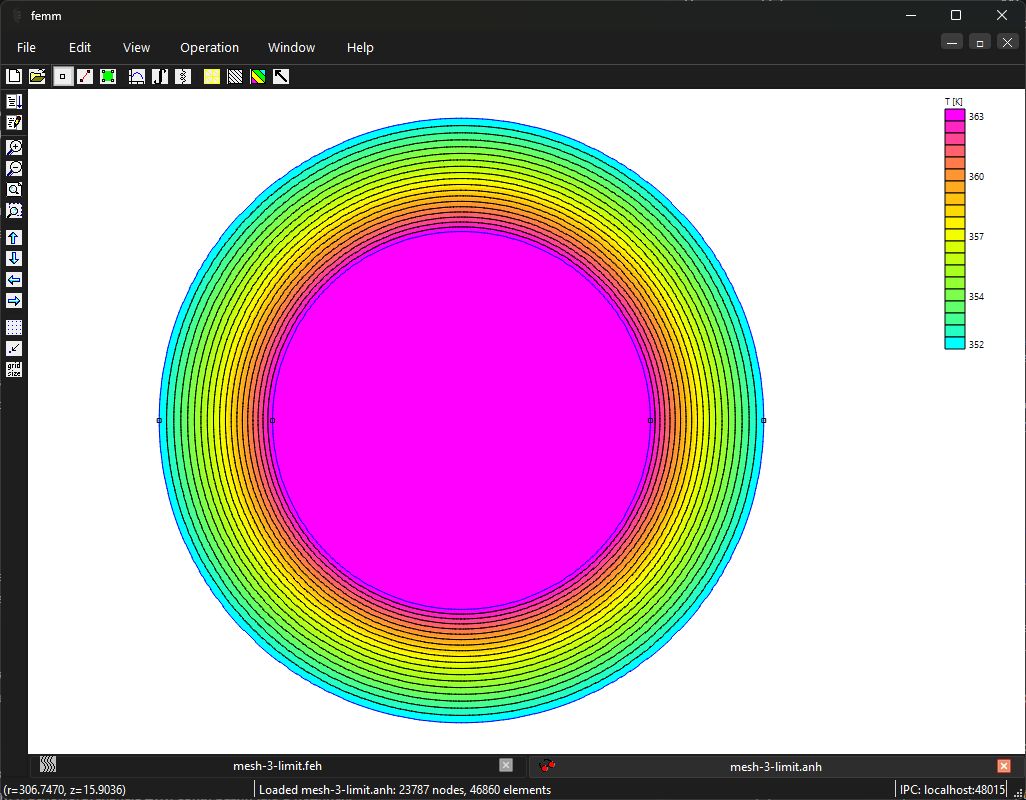Close the mesh-3-limit.anh tab
The image size is (1026, 800).
pyautogui.click(x=1004, y=765)
